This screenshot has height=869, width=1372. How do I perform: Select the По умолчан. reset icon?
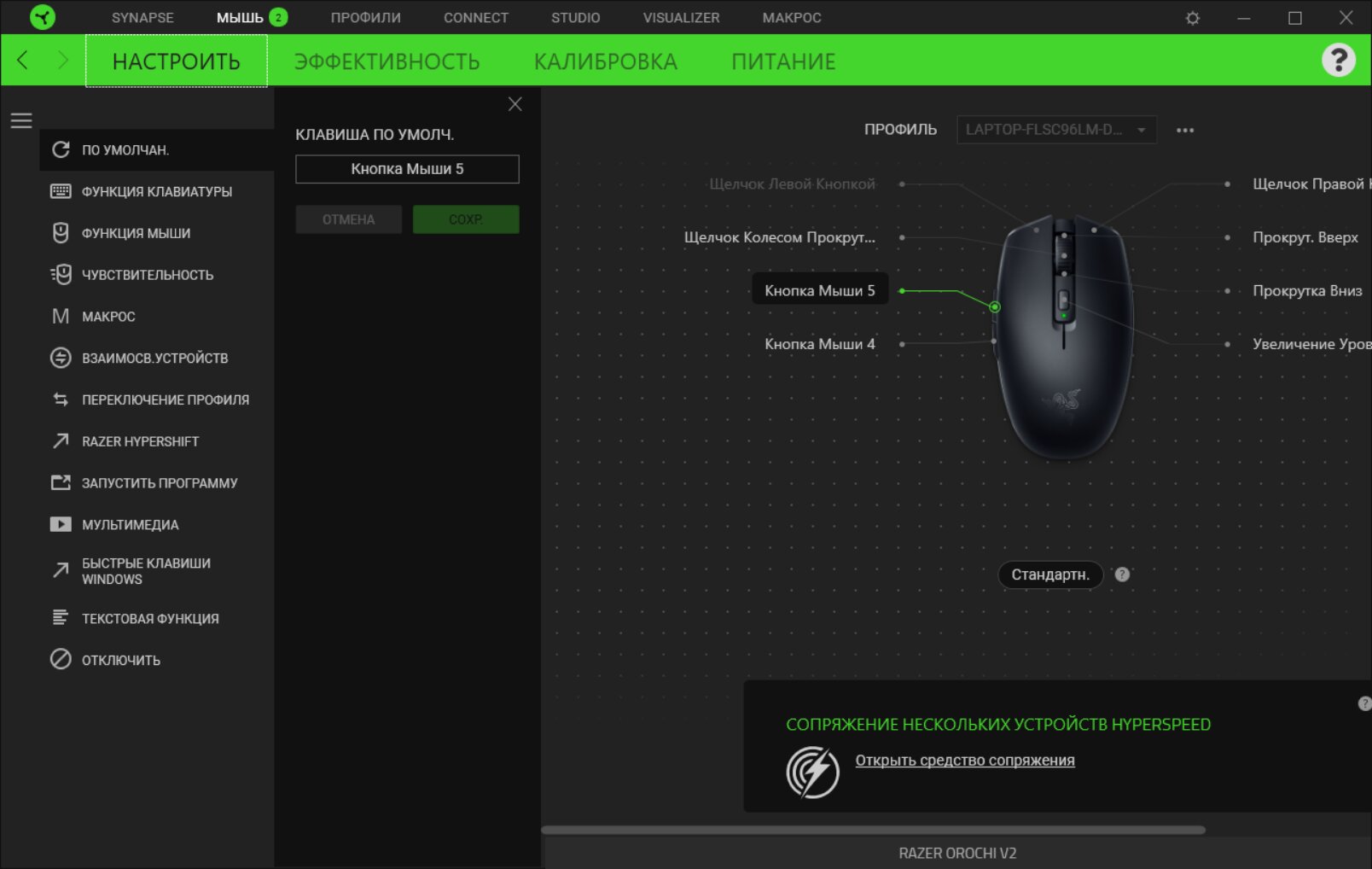pyautogui.click(x=61, y=149)
